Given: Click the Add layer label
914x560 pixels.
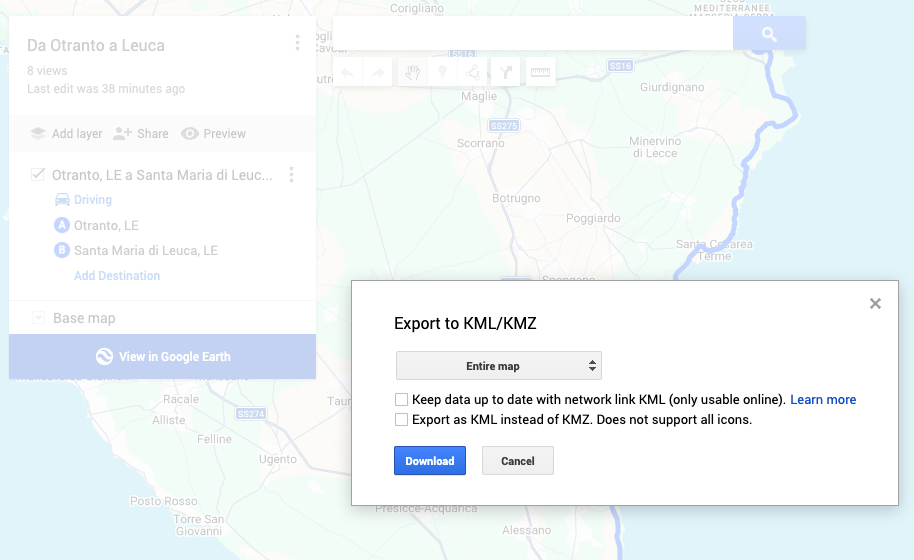Looking at the screenshot, I should pos(77,133).
